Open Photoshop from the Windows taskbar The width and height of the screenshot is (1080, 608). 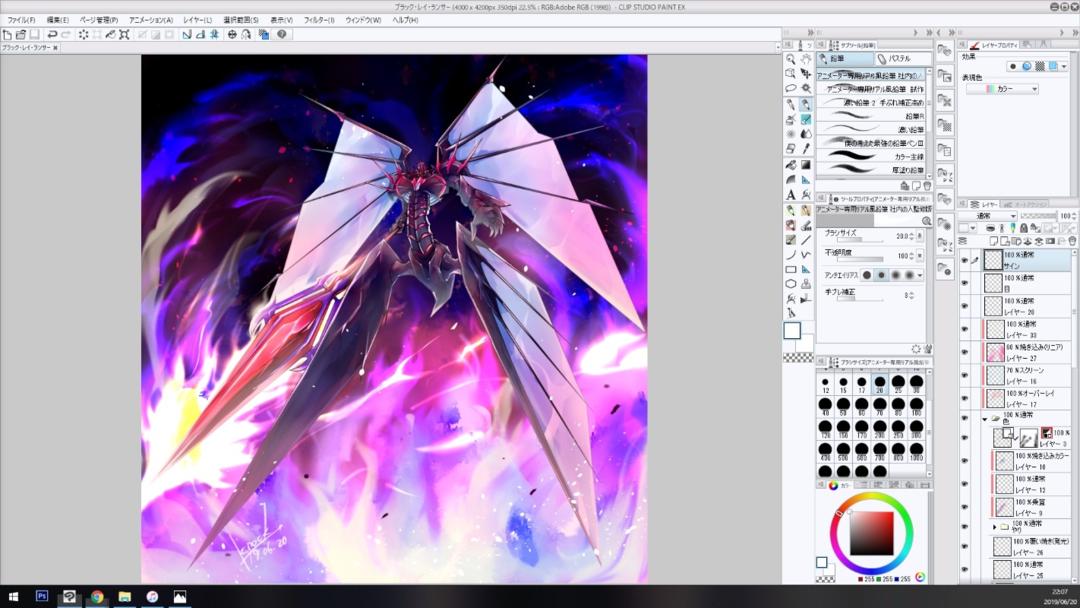[42, 596]
